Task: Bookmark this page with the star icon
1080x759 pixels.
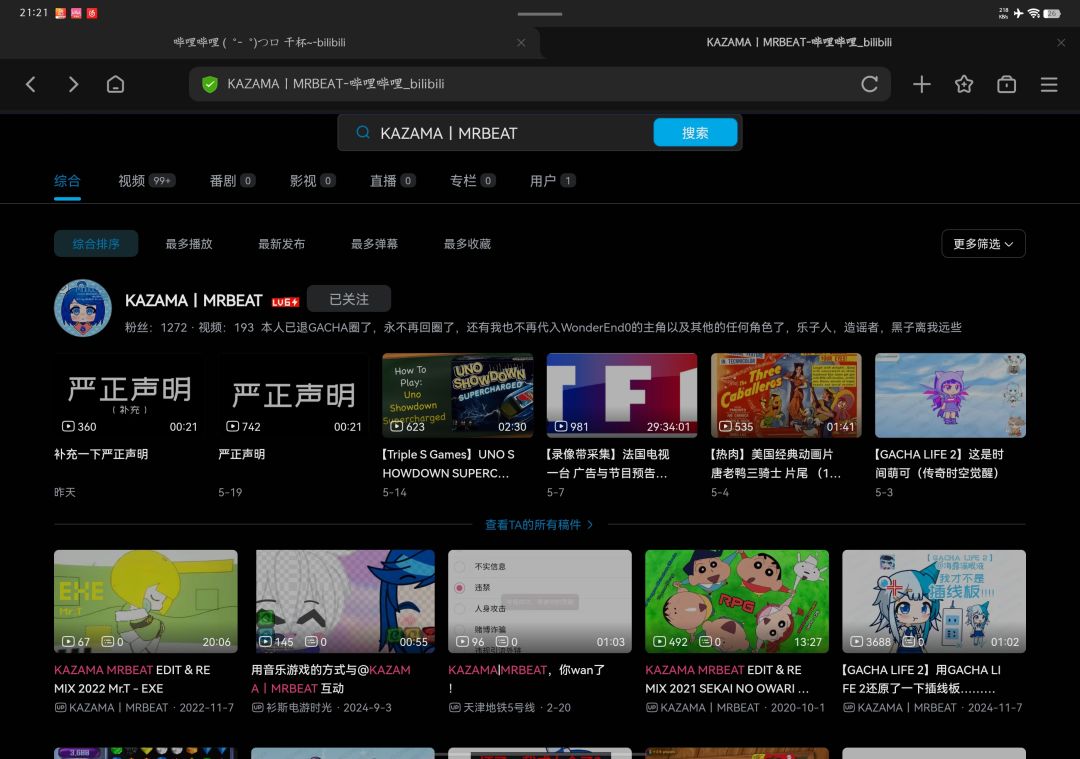Action: [x=964, y=84]
